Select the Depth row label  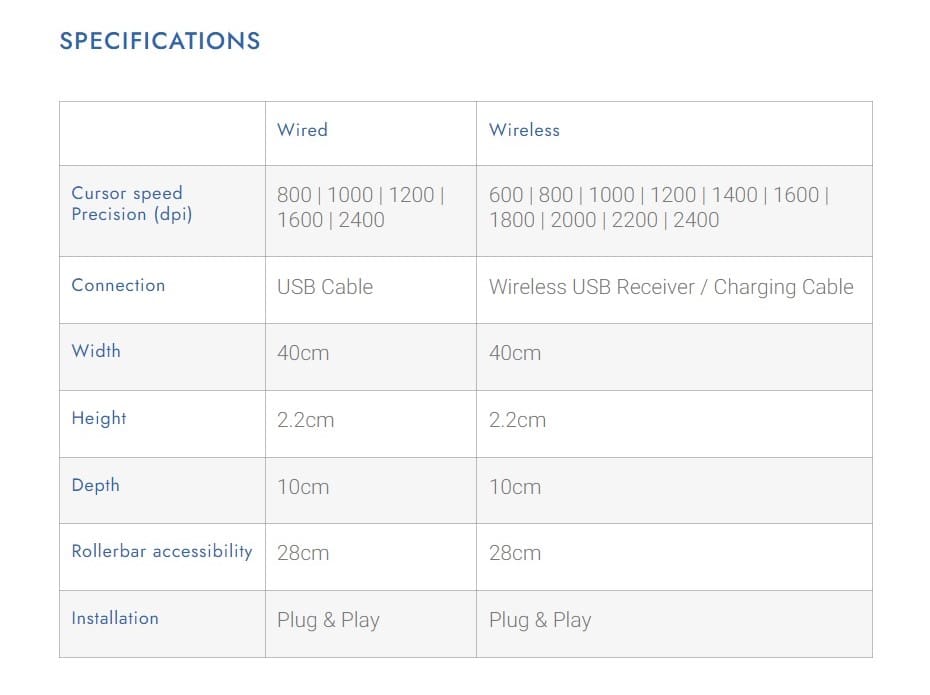(x=96, y=485)
